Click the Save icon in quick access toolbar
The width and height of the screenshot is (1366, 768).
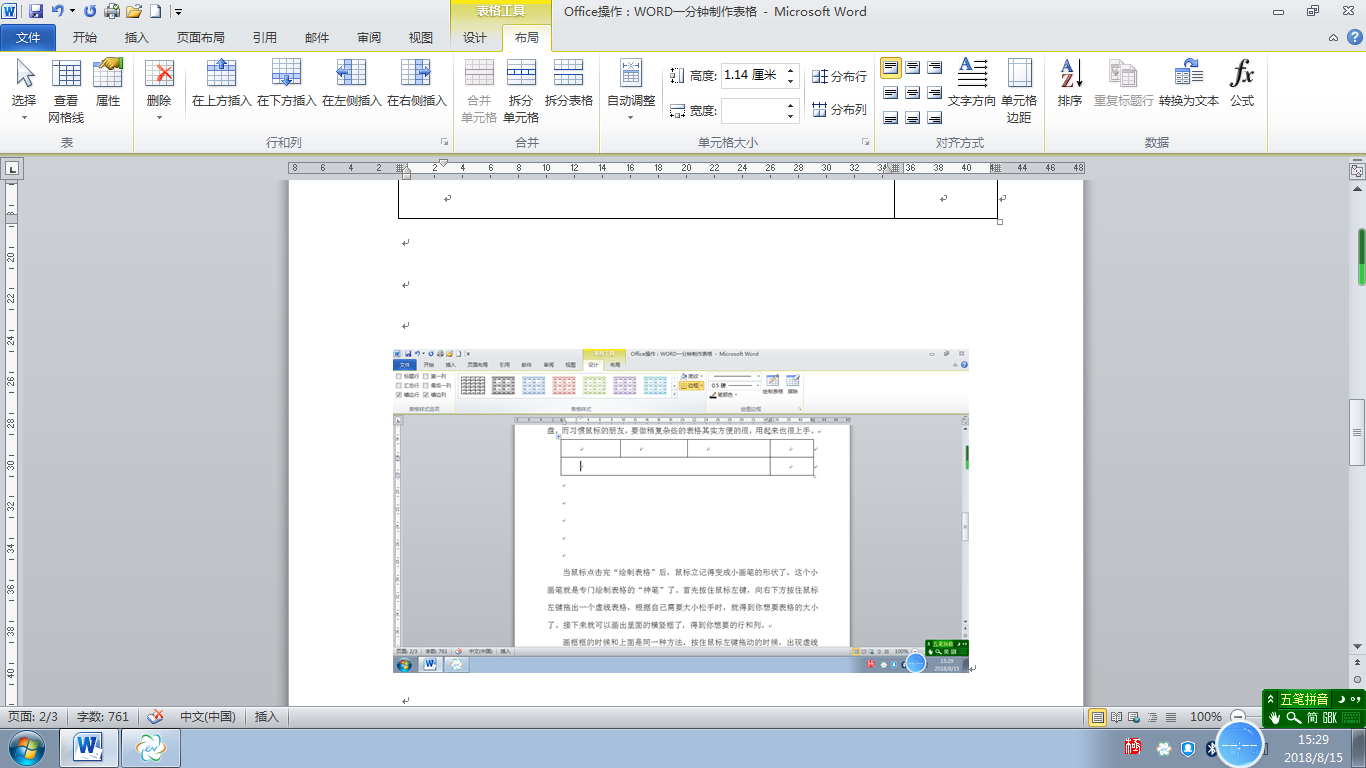(x=36, y=12)
